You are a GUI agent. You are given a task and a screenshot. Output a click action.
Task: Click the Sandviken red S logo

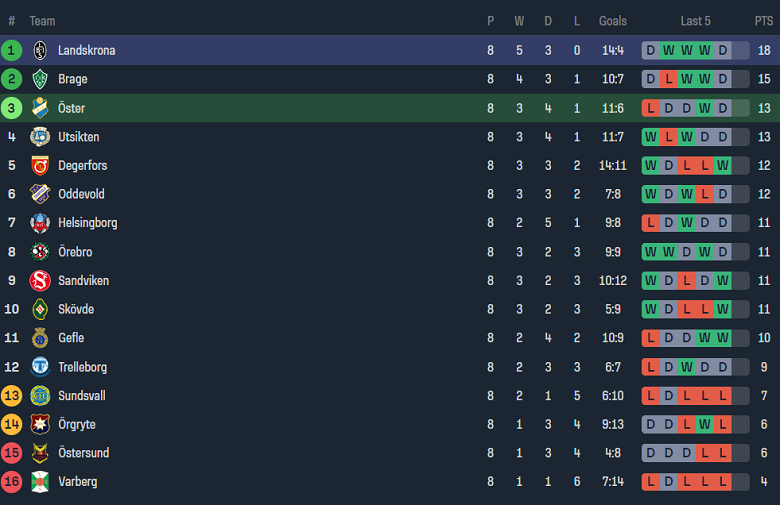coord(40,281)
